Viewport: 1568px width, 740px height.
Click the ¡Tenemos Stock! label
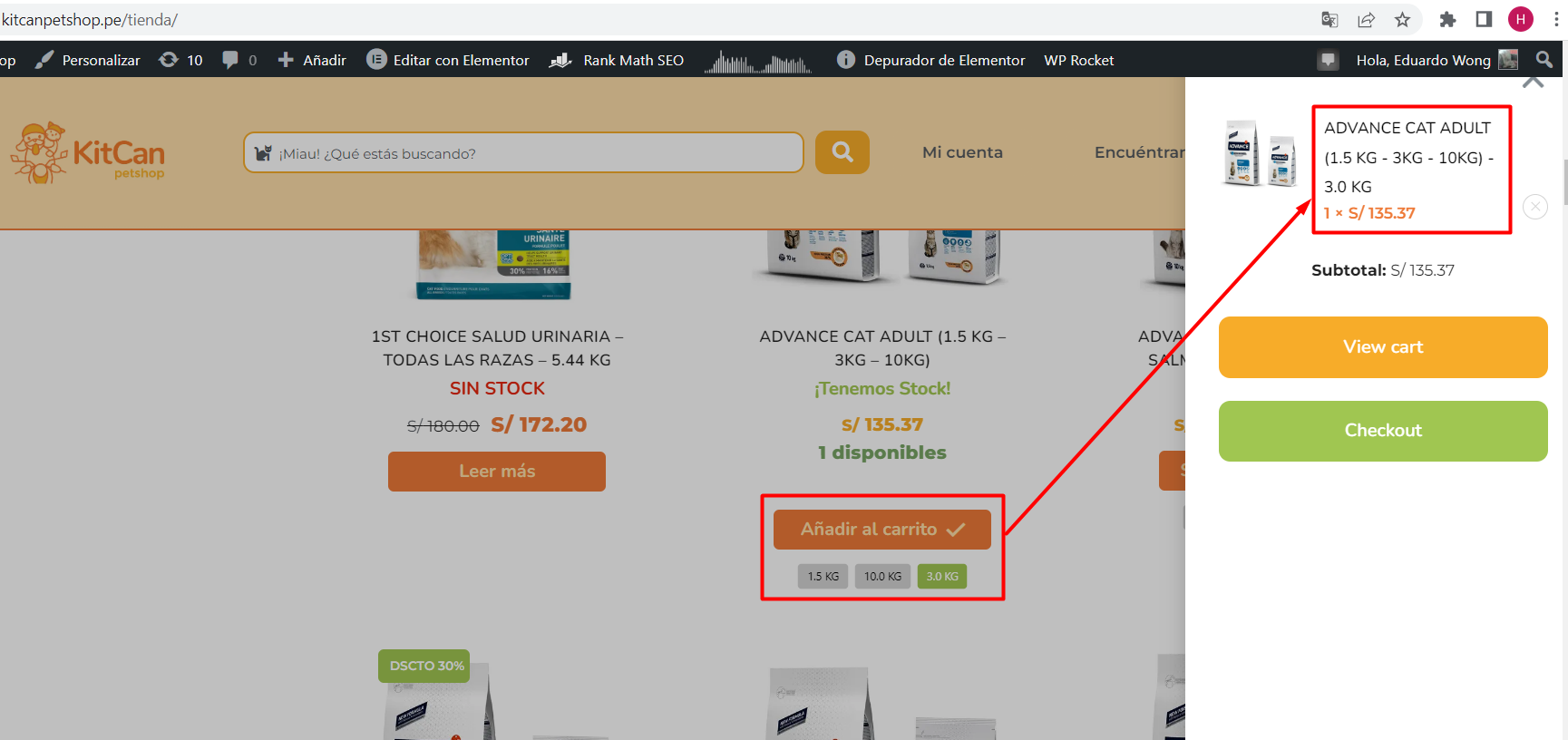coord(882,388)
